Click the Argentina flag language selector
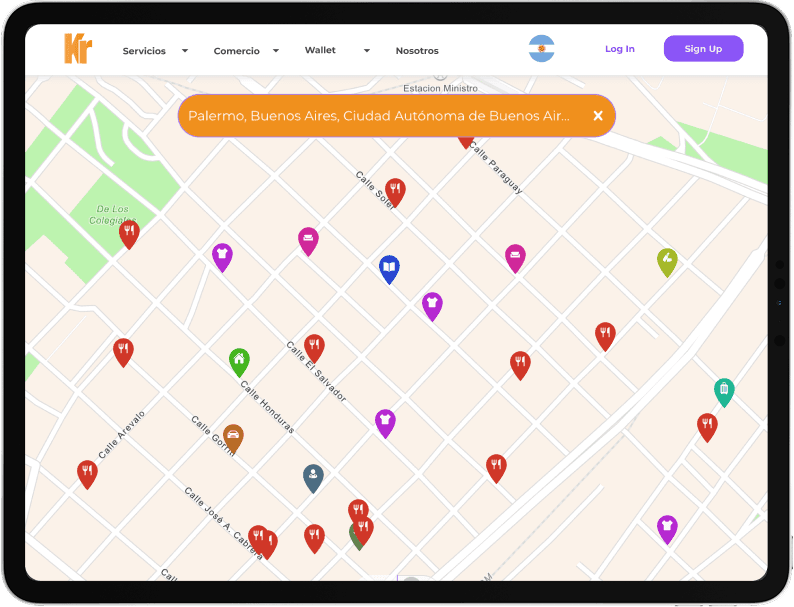The image size is (794, 607). (541, 49)
